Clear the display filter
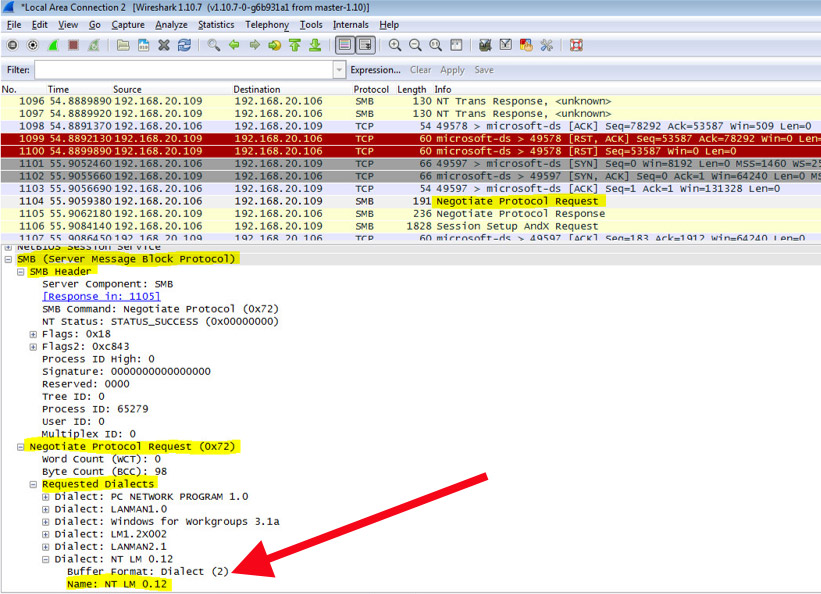 click(420, 70)
